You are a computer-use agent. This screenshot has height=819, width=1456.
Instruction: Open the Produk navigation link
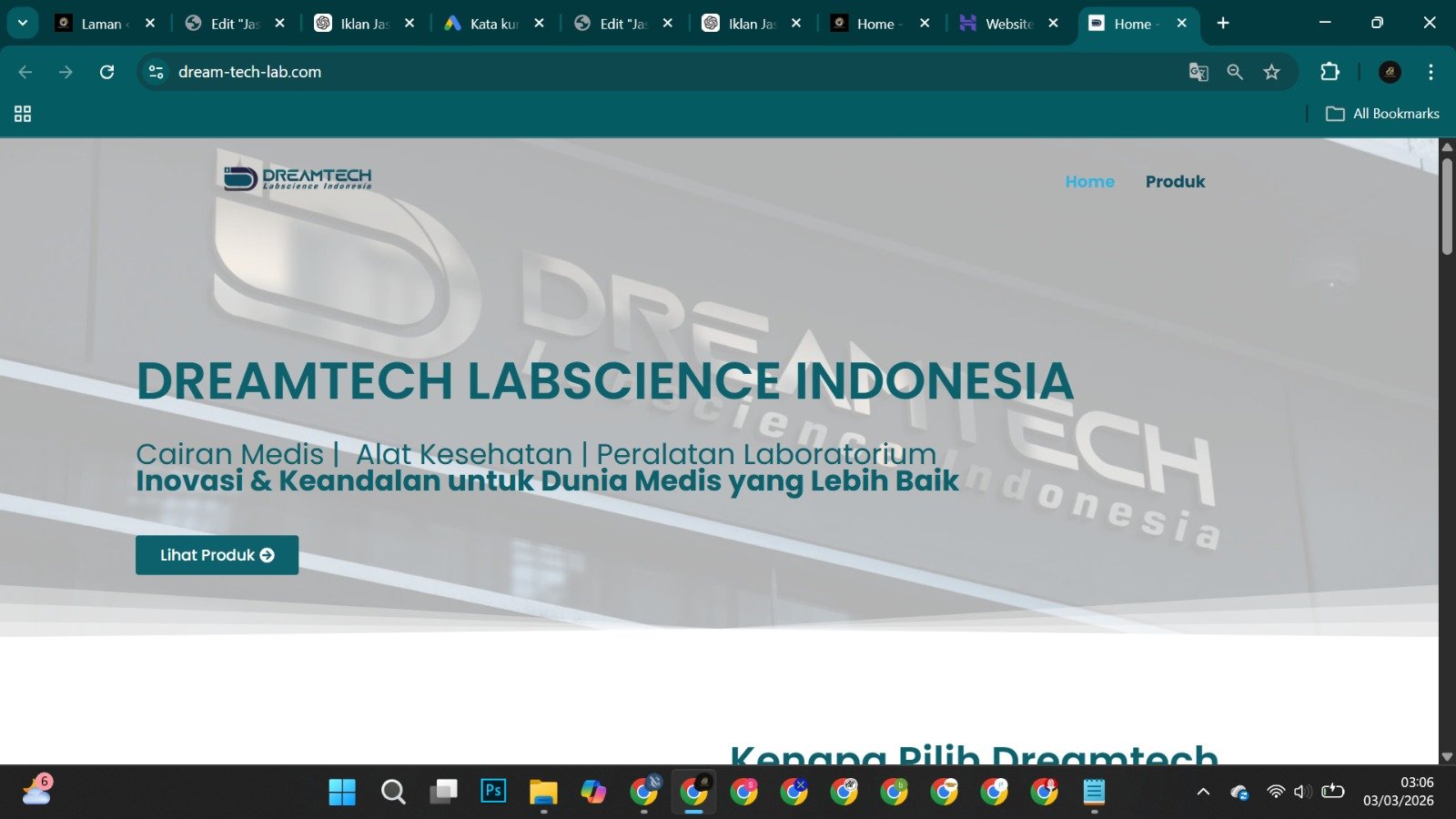point(1175,182)
